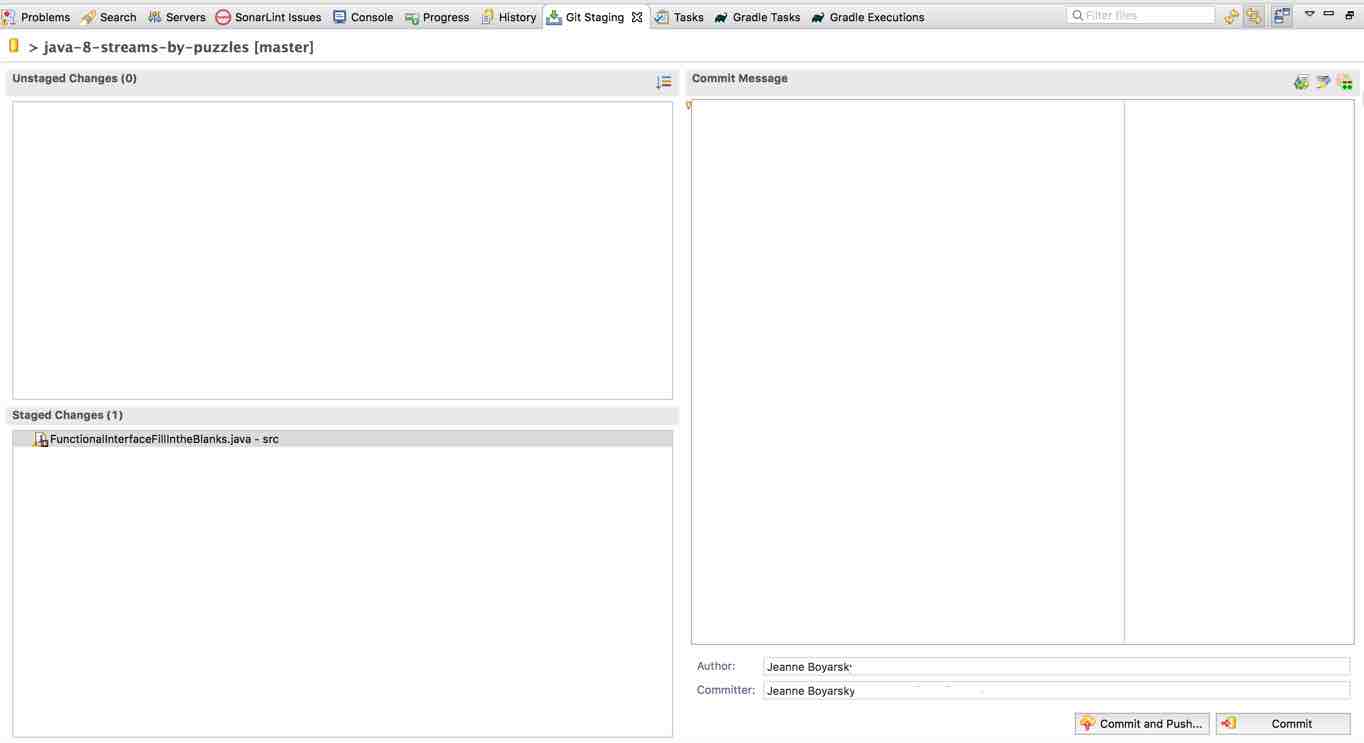Toggle Amend previous commit icon
Screen dimensions: 1364x743
(x=1301, y=82)
